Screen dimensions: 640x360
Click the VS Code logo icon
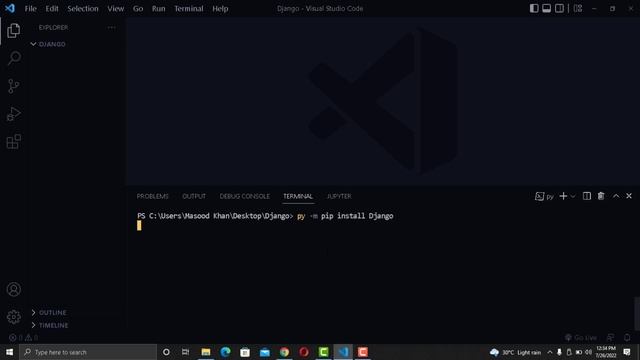pyautogui.click(x=10, y=8)
